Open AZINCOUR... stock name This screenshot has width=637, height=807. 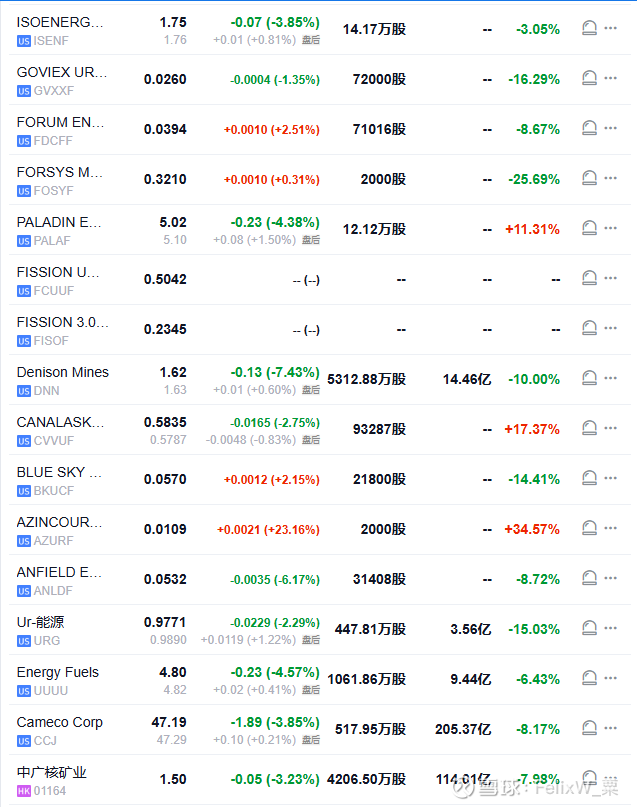[x=59, y=522]
